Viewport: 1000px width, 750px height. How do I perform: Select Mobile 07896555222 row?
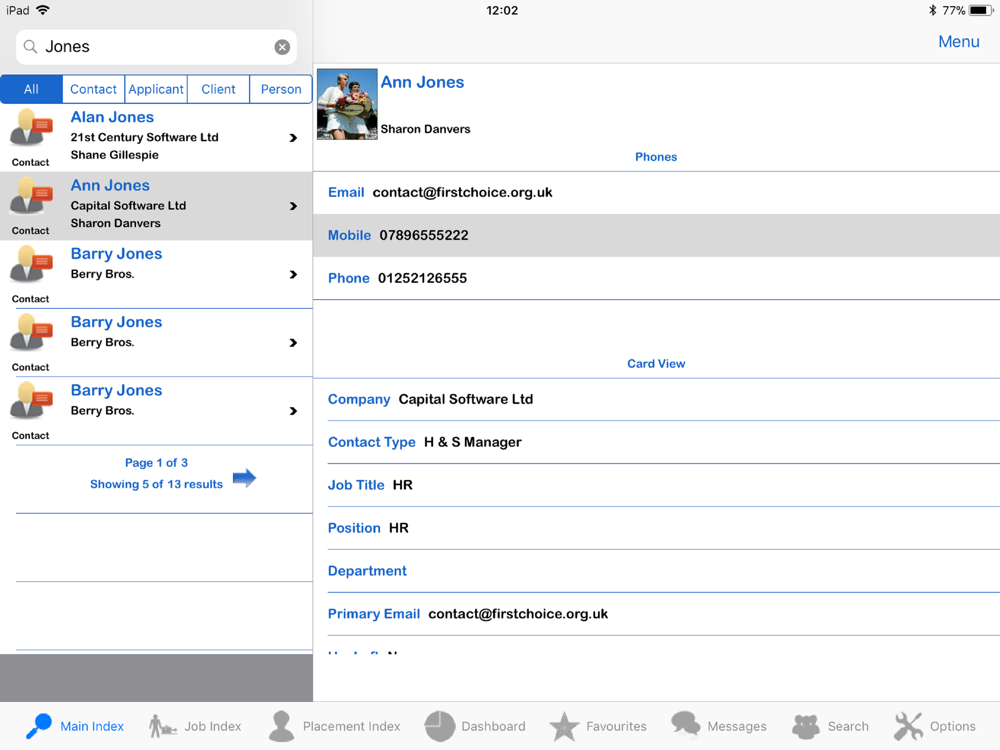point(656,235)
